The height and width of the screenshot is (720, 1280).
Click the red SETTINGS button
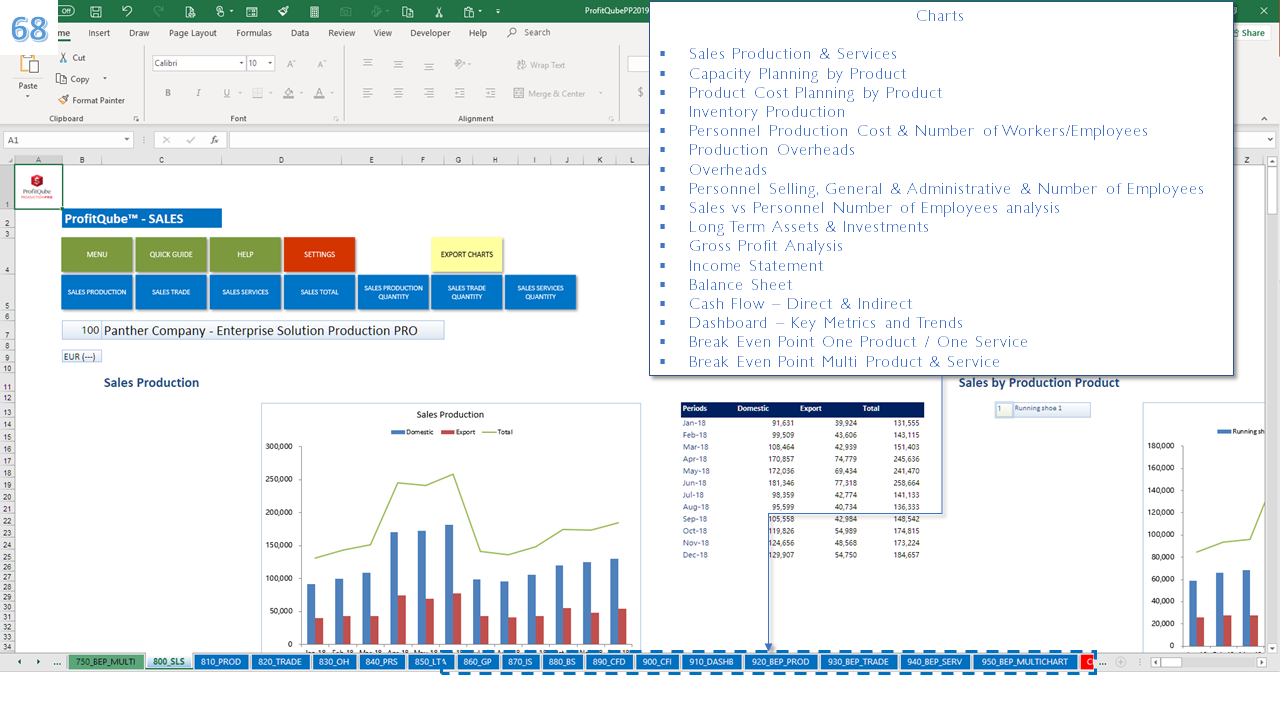pyautogui.click(x=319, y=254)
